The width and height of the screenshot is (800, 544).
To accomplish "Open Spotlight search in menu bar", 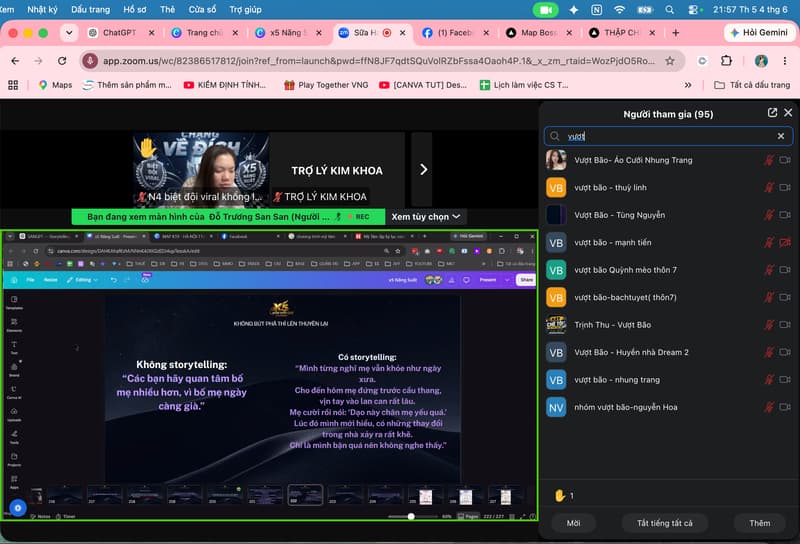I will point(669,9).
